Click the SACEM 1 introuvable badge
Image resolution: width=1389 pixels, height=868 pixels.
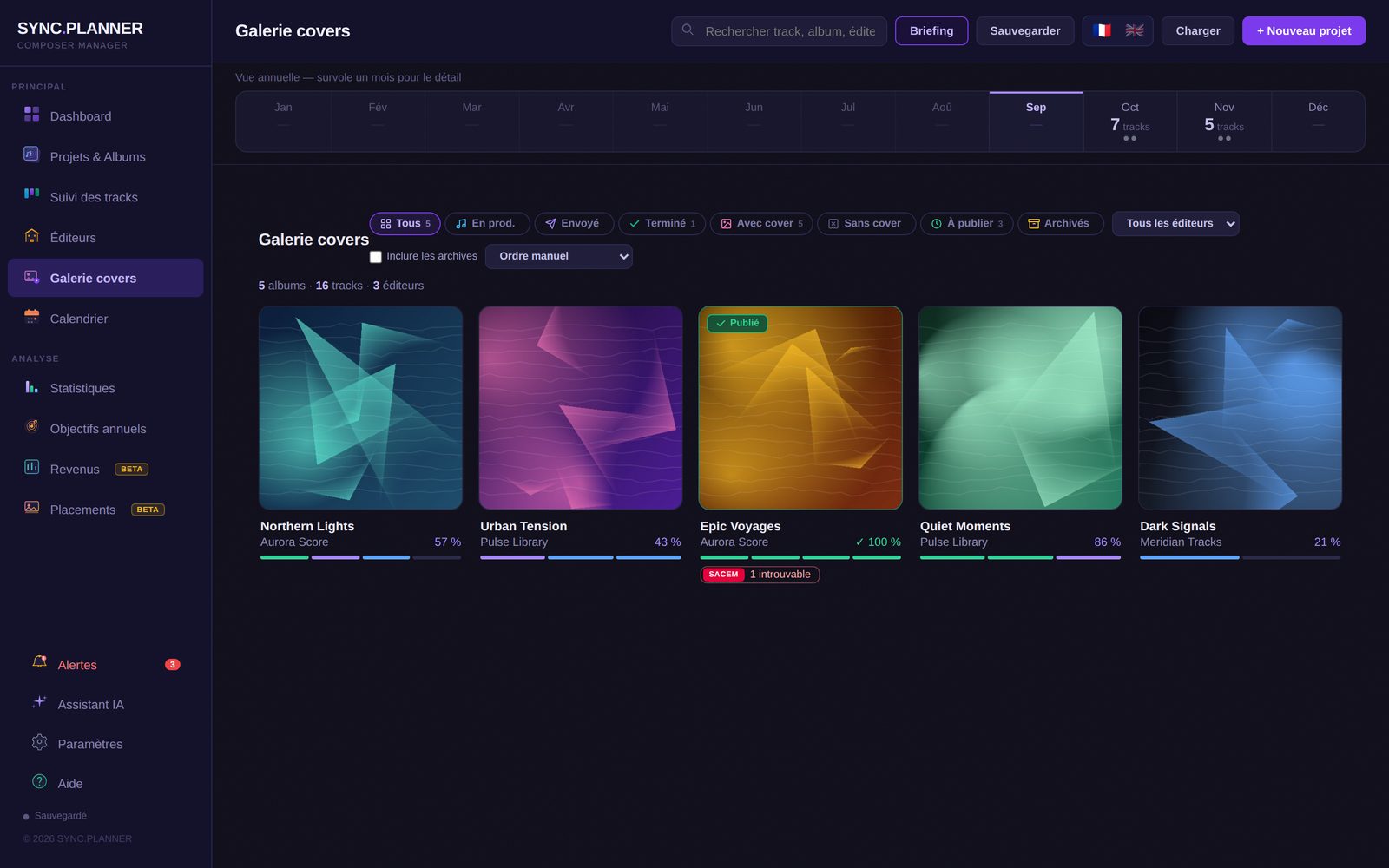(760, 575)
